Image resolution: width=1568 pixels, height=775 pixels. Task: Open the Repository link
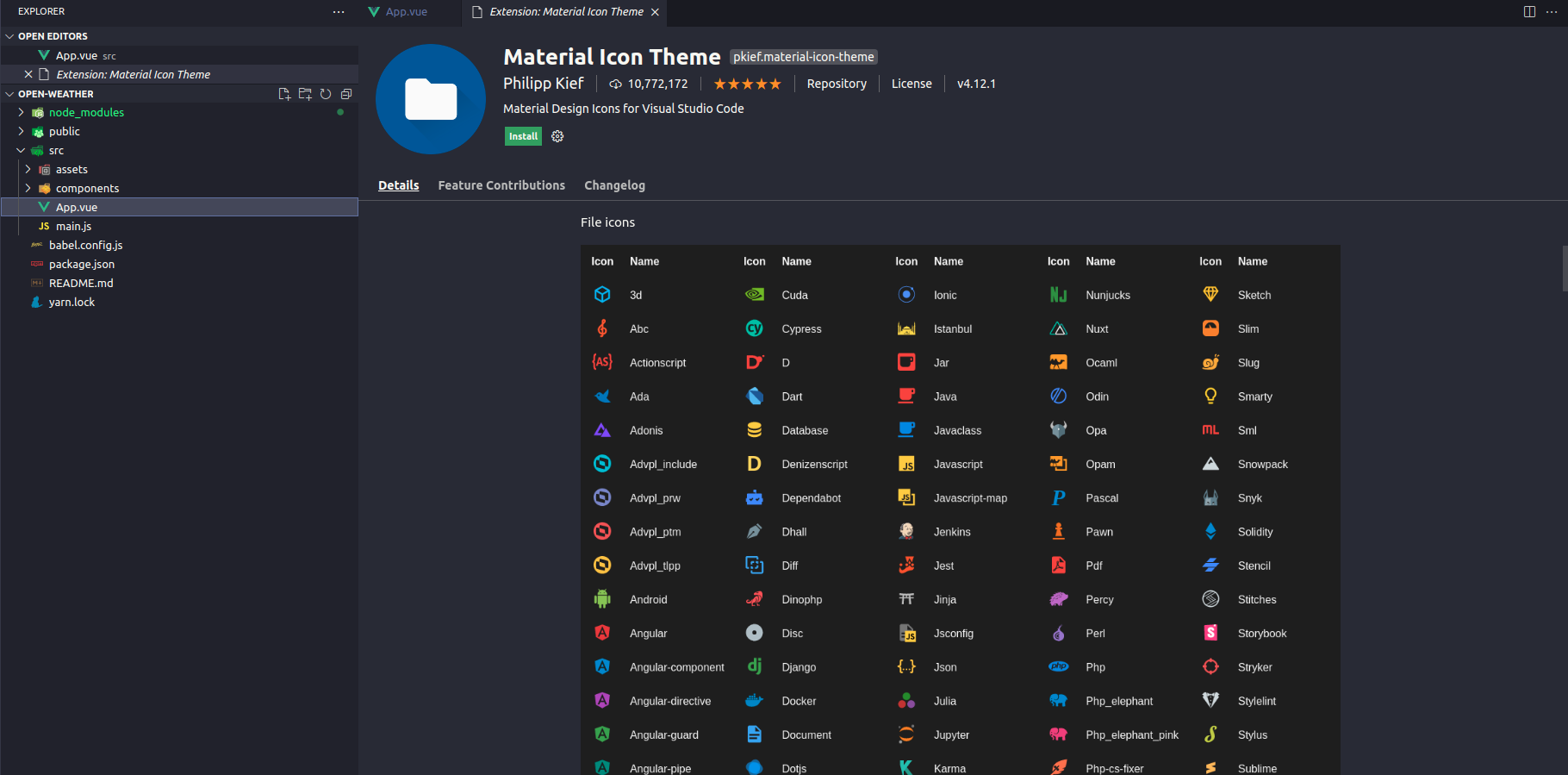click(837, 84)
